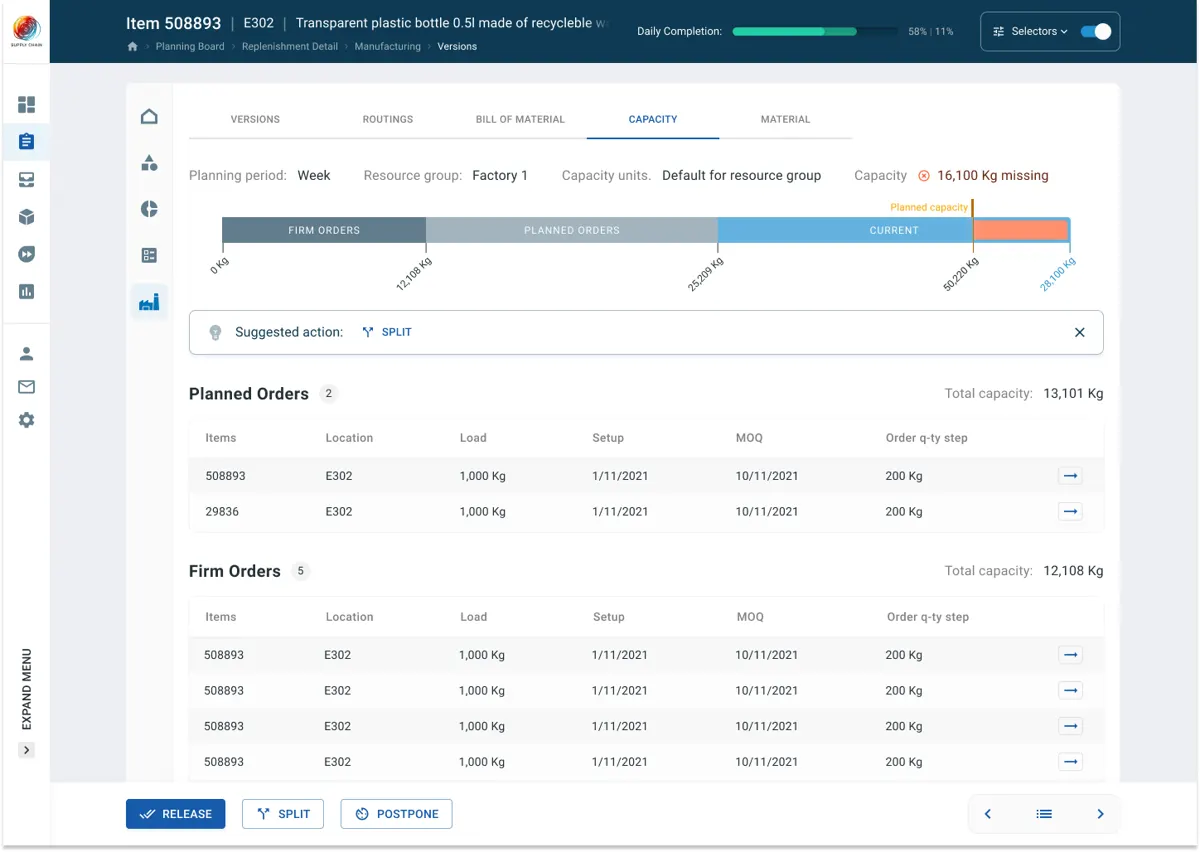Click the orange overload capacity segment
This screenshot has height=852, width=1200.
[x=1021, y=230]
